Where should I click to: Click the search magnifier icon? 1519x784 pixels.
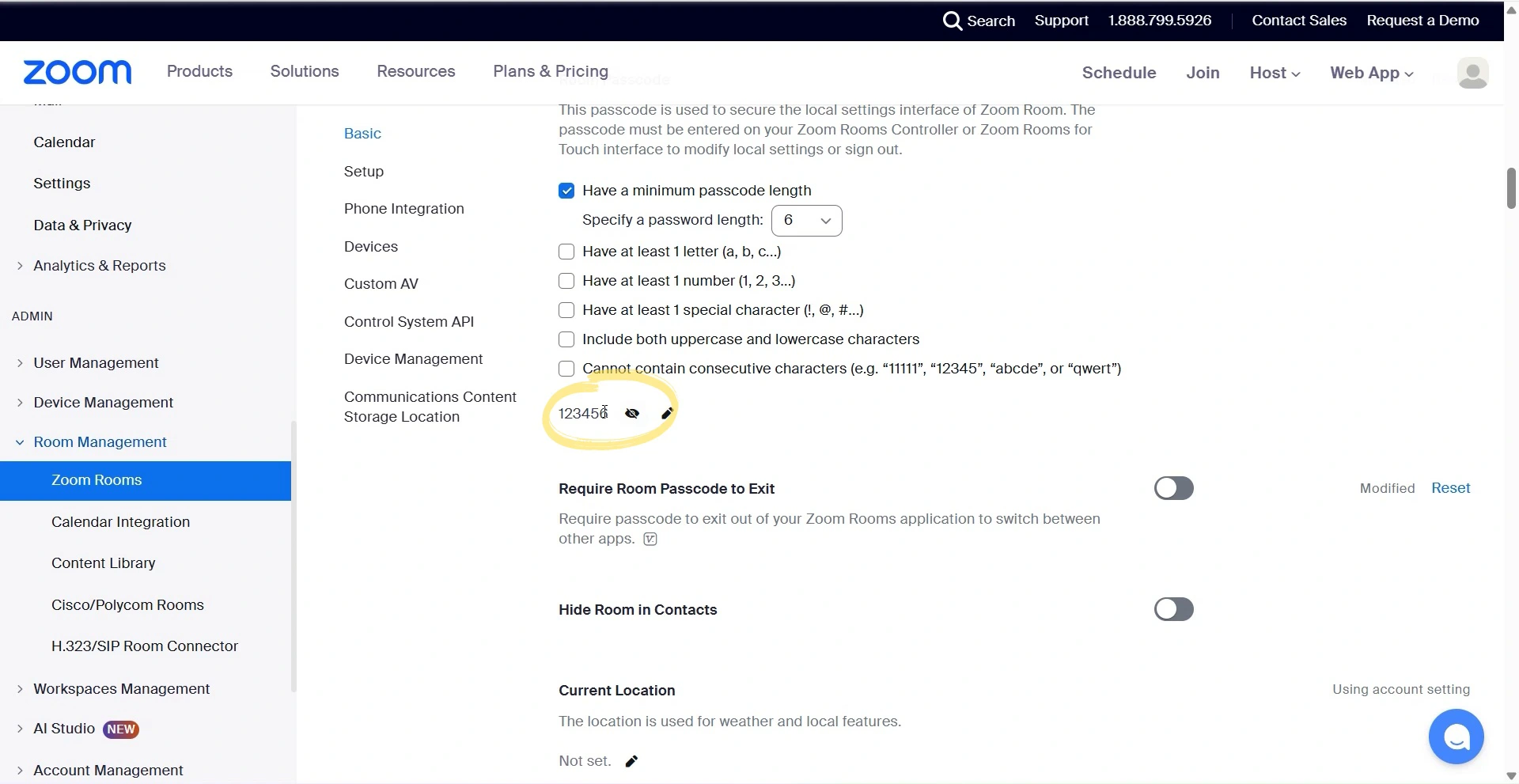pos(952,21)
